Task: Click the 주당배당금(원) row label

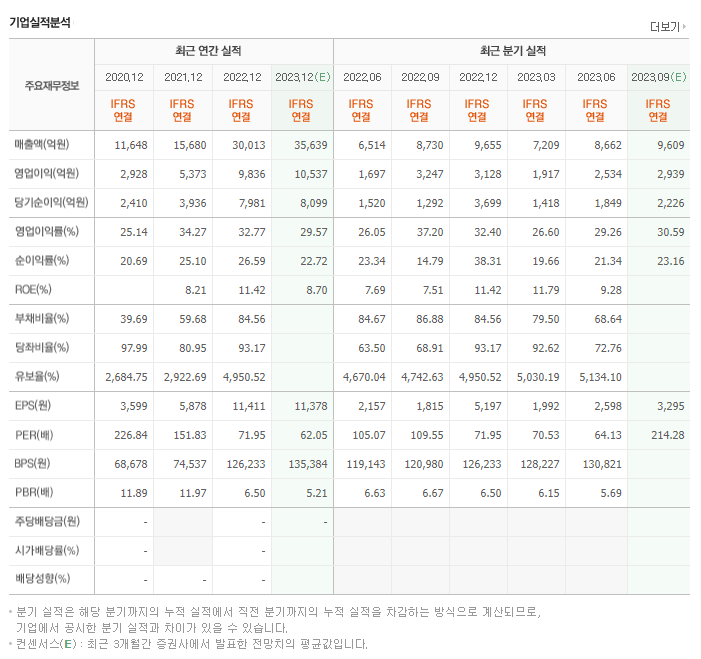Action: [47, 521]
